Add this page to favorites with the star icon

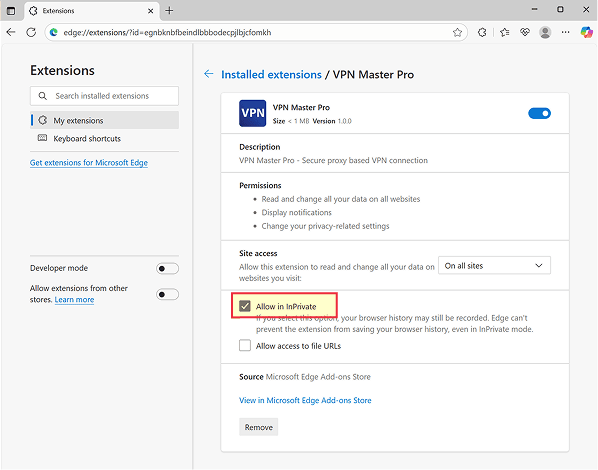457,32
